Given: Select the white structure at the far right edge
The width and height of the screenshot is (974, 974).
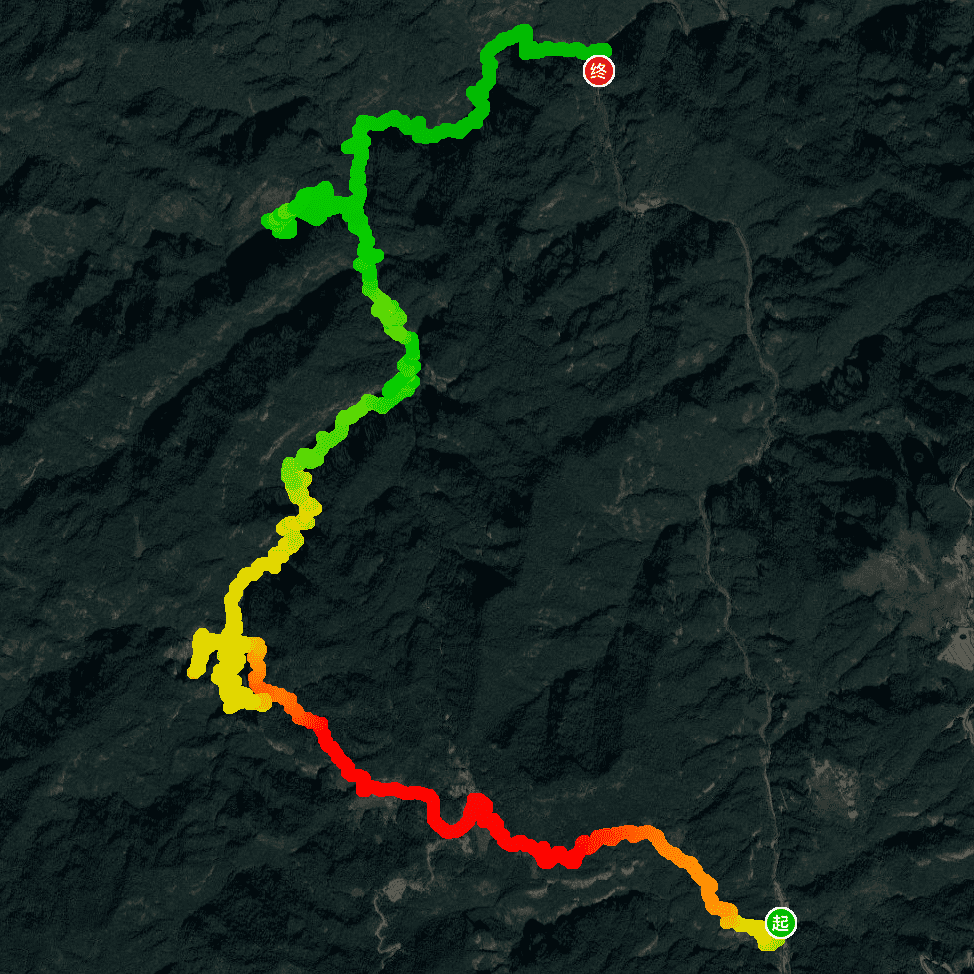Looking at the screenshot, I should click(x=958, y=649).
